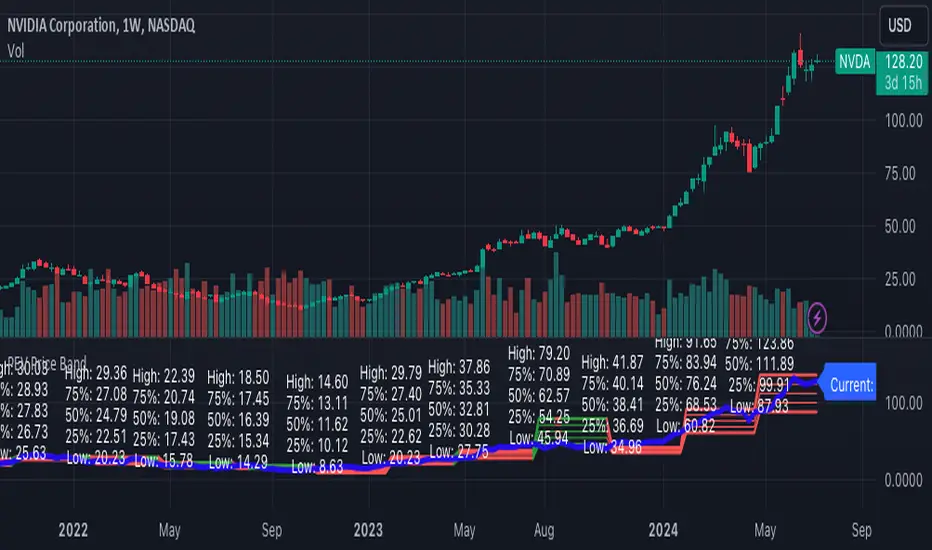This screenshot has height=550, width=932.
Task: Click the 'Low: 87.93' band label
Action: coord(759,406)
